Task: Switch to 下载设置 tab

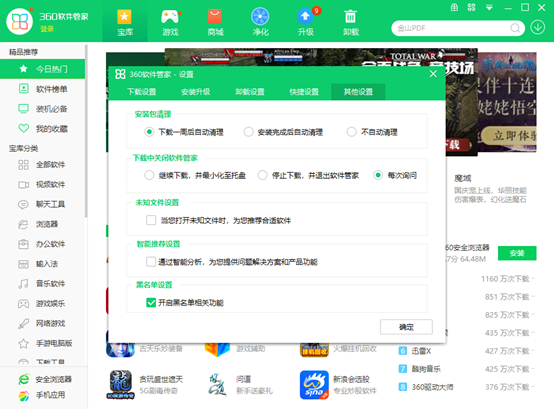Action: click(x=142, y=92)
